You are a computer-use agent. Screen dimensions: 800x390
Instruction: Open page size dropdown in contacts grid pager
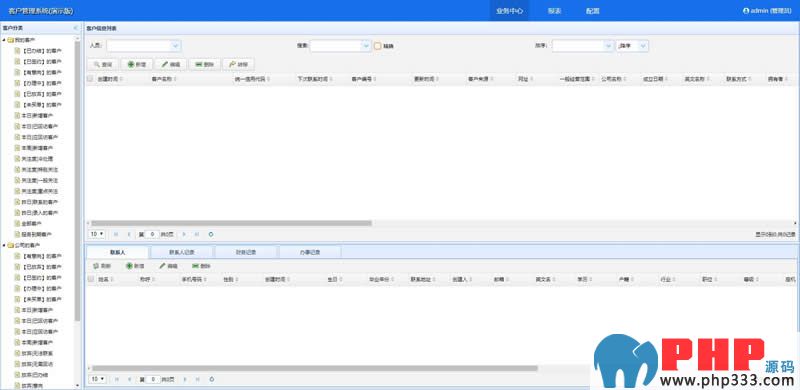[97, 379]
